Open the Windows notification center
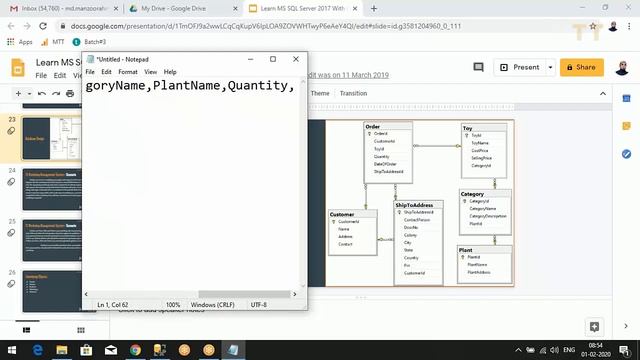Image resolution: width=640 pixels, height=360 pixels. 624,350
